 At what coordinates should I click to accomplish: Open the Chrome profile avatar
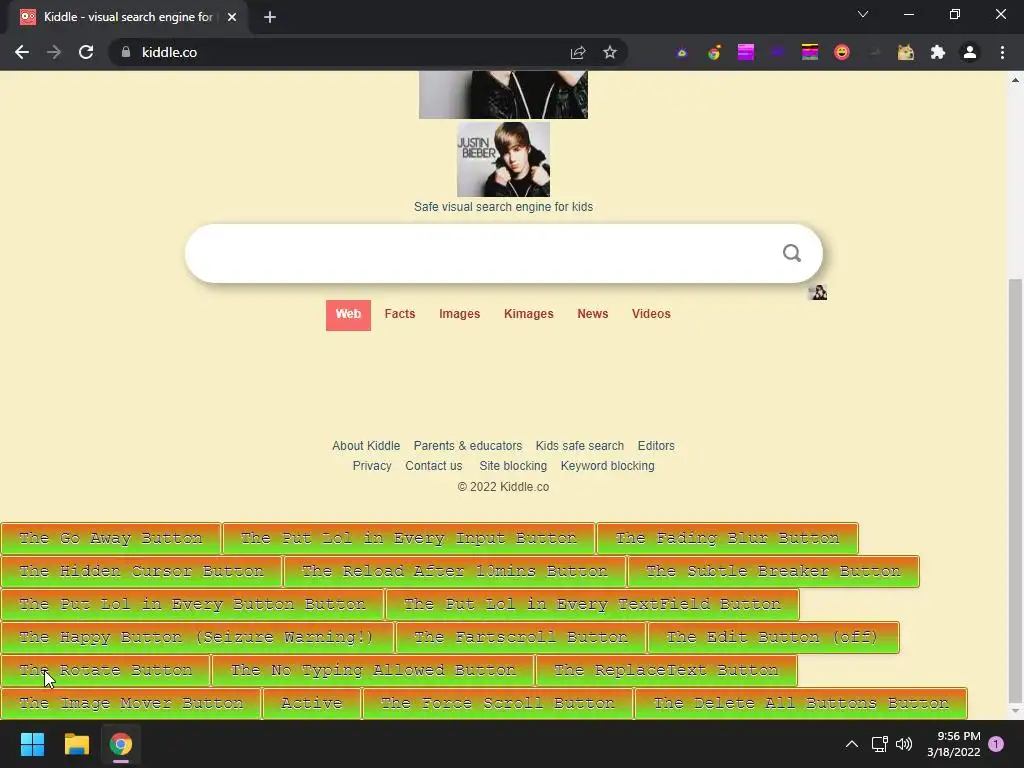click(x=970, y=52)
